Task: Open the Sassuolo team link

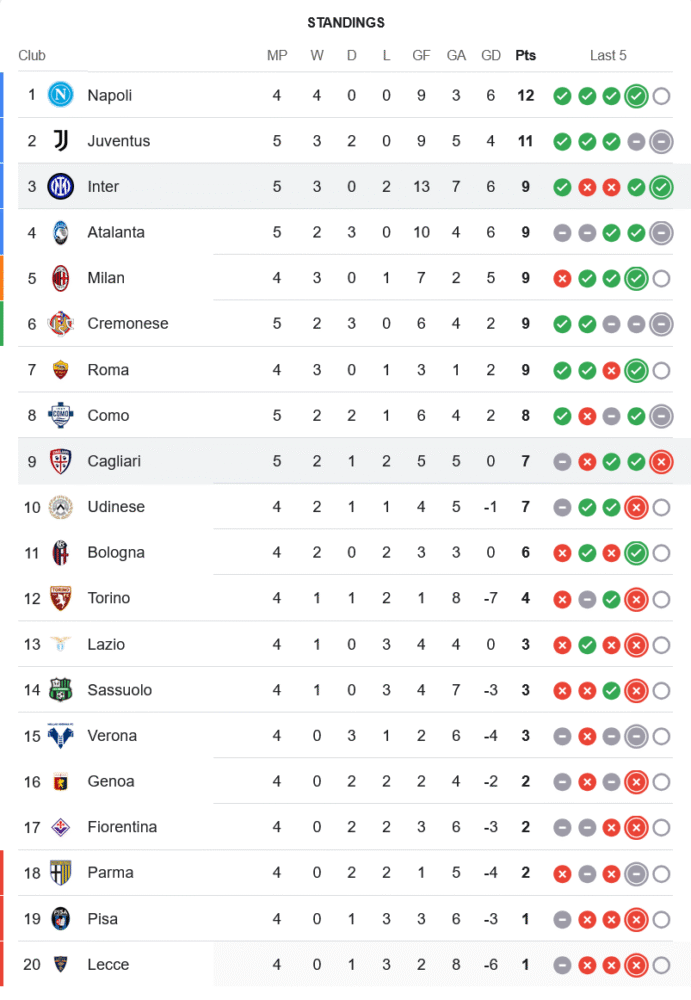Action: [120, 690]
